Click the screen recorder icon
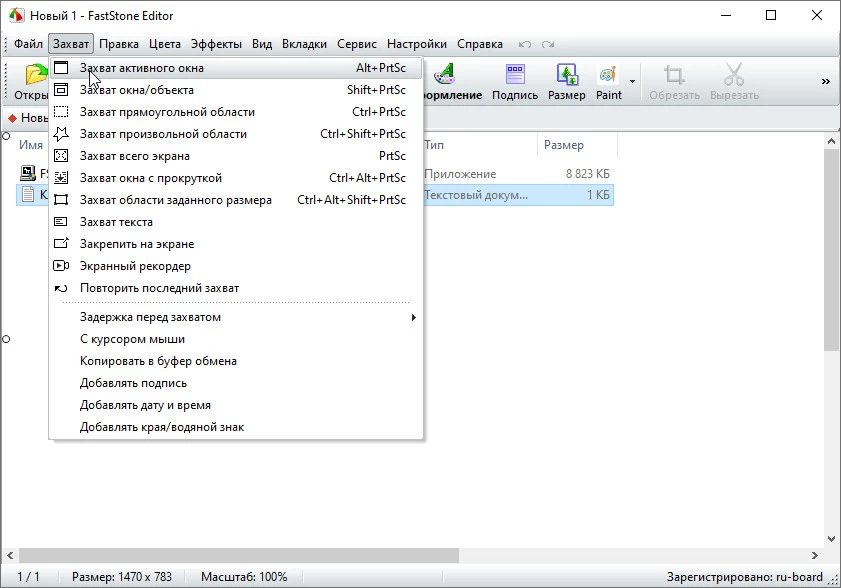The height and width of the screenshot is (588, 841). click(x=61, y=266)
